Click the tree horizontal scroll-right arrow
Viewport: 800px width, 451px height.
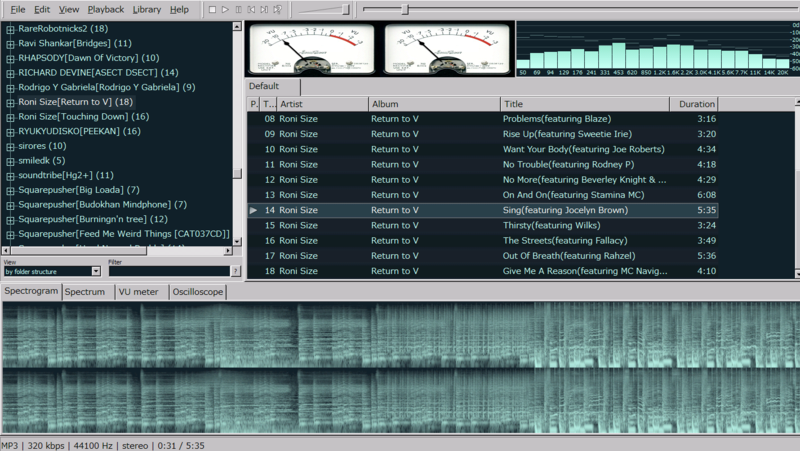(228, 250)
